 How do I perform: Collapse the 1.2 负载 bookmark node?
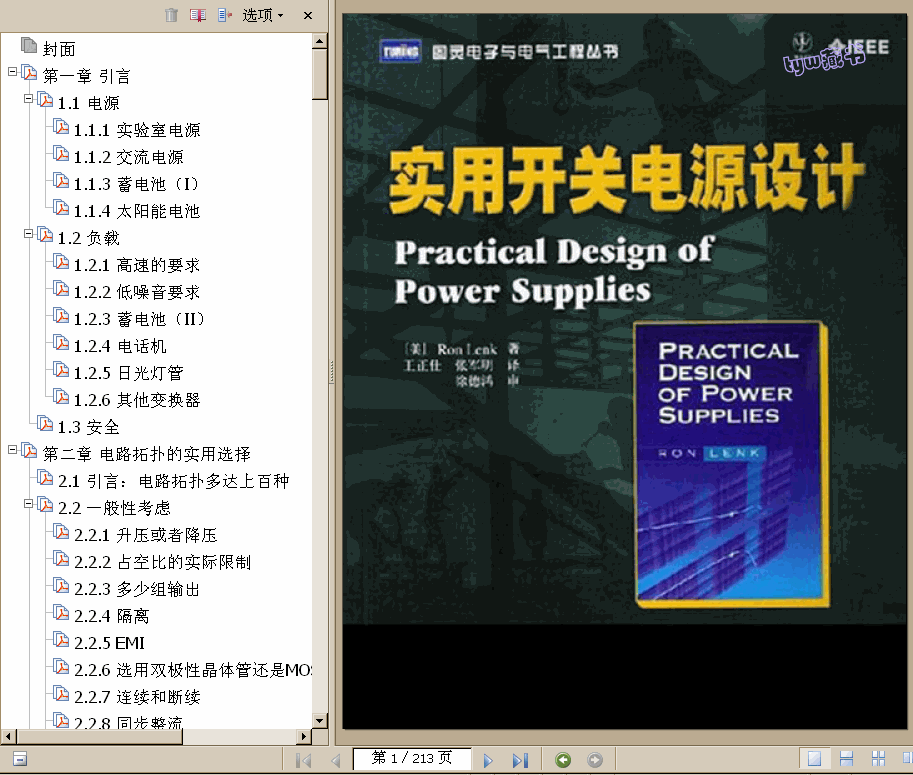pos(28,234)
